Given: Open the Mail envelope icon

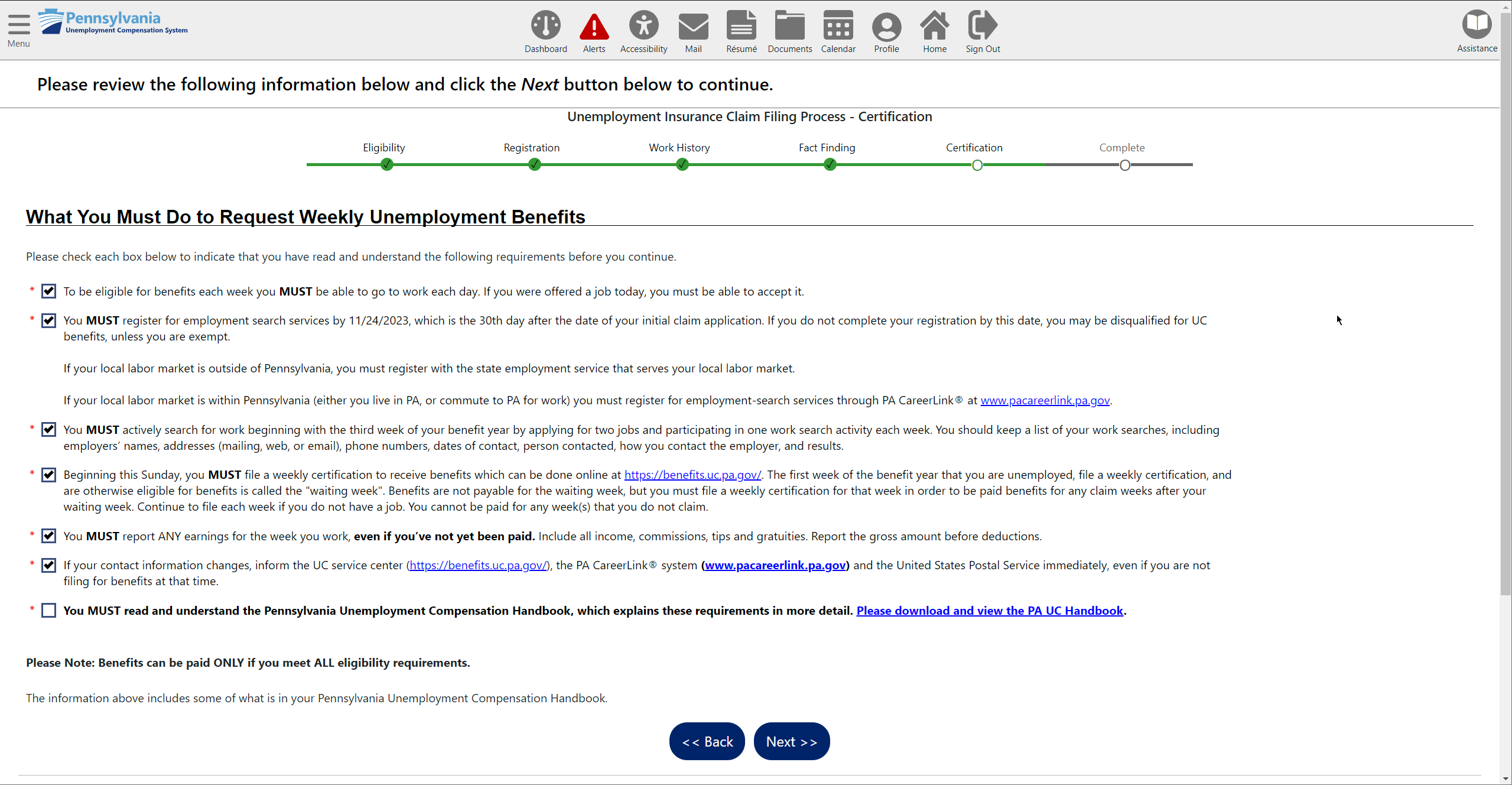Looking at the screenshot, I should click(x=693, y=26).
